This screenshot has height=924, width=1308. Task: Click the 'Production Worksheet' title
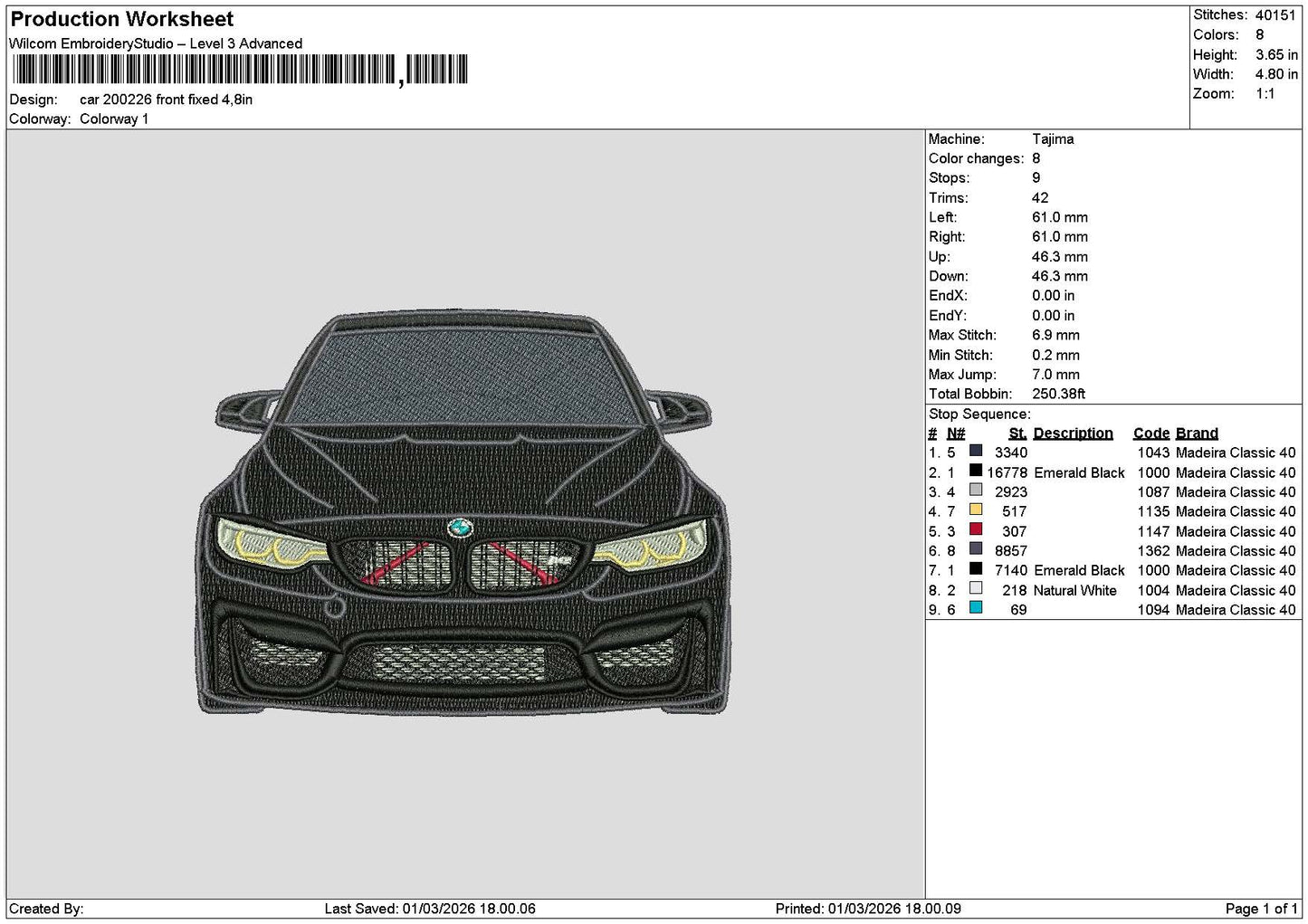coord(122,19)
